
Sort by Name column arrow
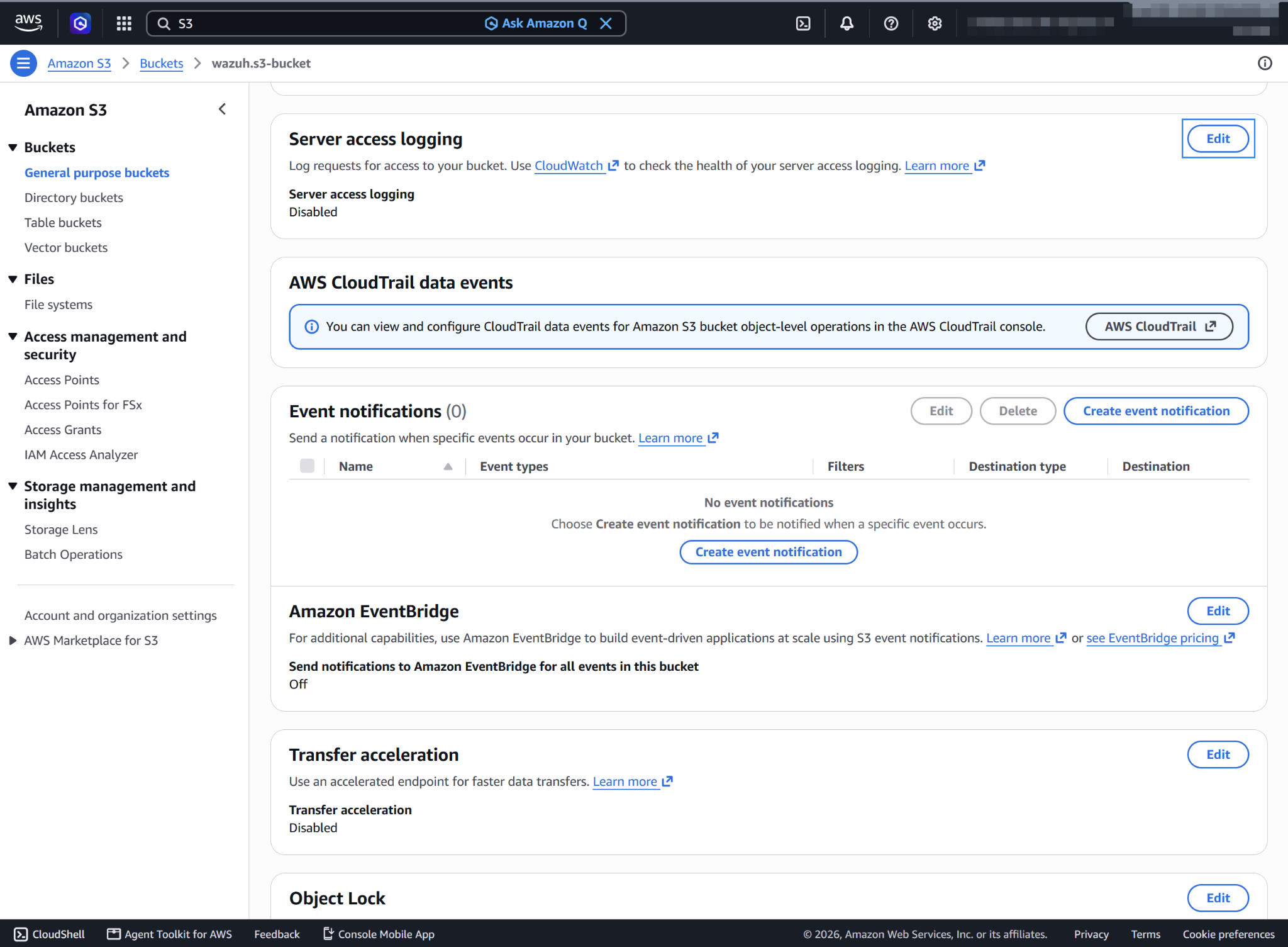[448, 466]
